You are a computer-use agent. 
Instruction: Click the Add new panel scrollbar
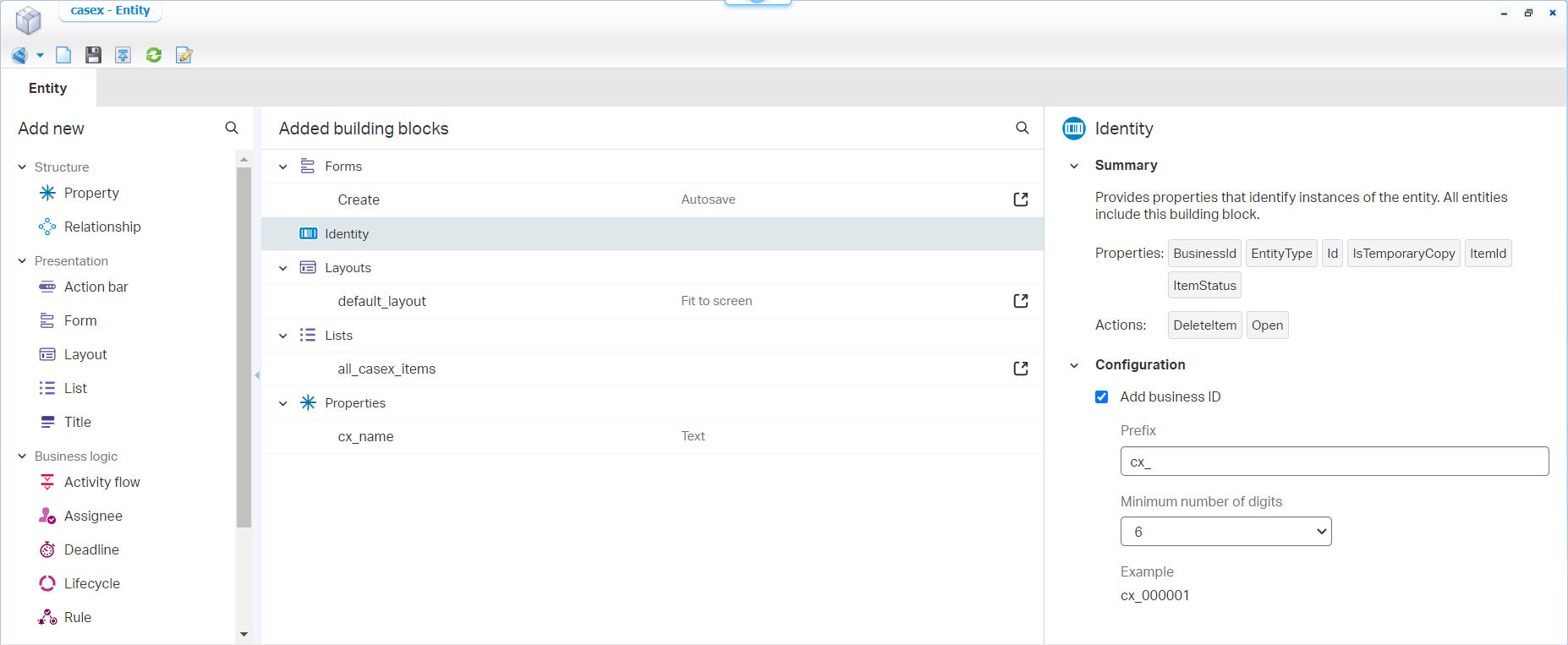[x=244, y=347]
